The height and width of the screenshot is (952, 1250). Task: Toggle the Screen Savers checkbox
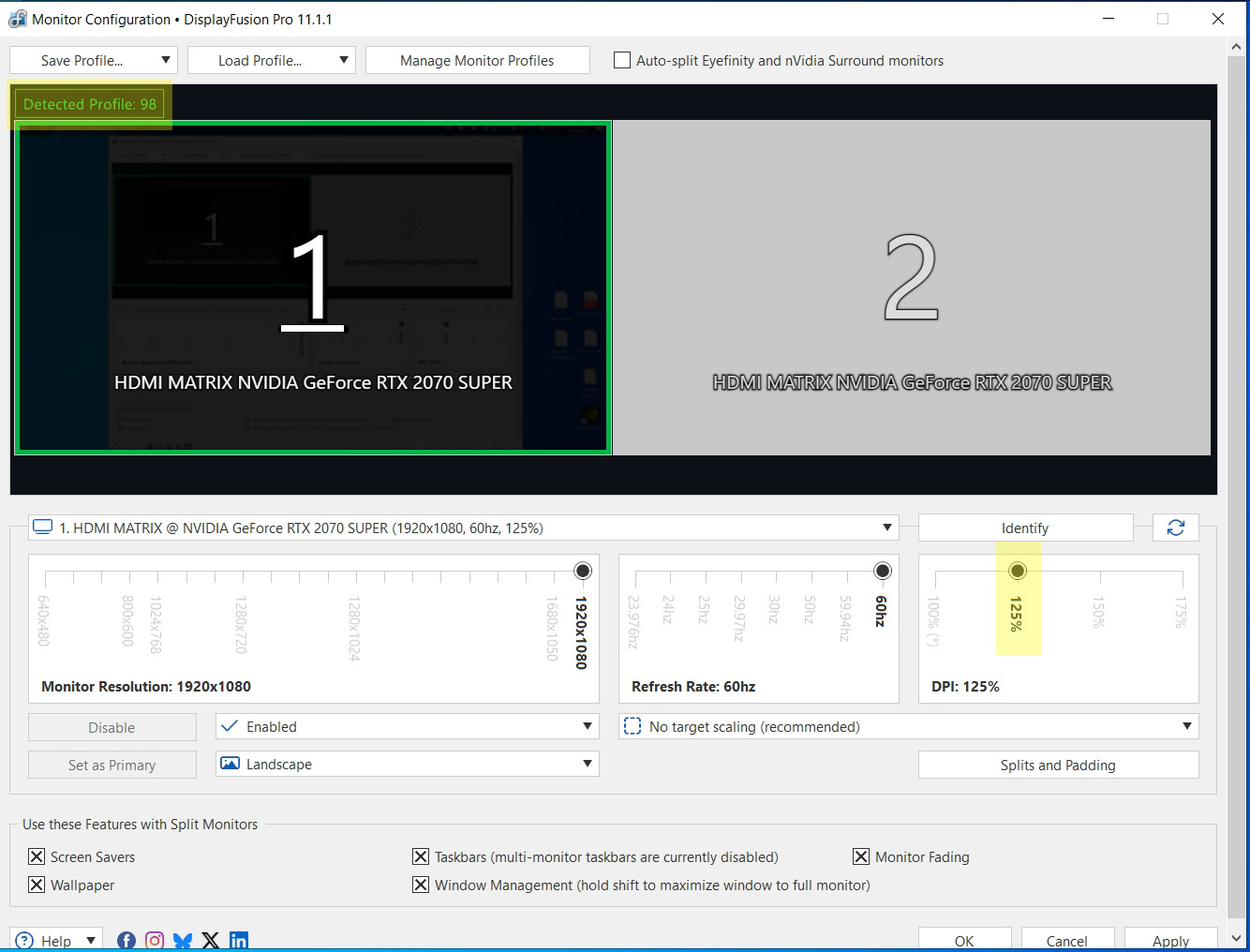pyautogui.click(x=37, y=856)
